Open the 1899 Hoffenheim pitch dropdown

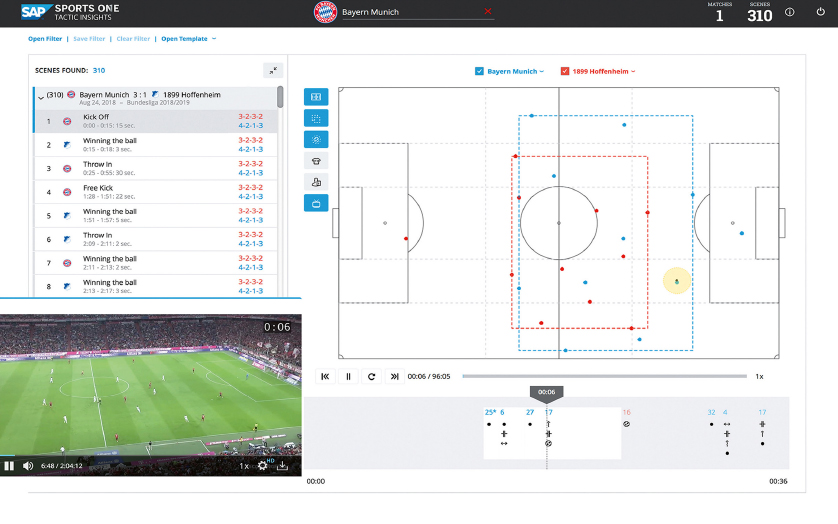coord(604,71)
